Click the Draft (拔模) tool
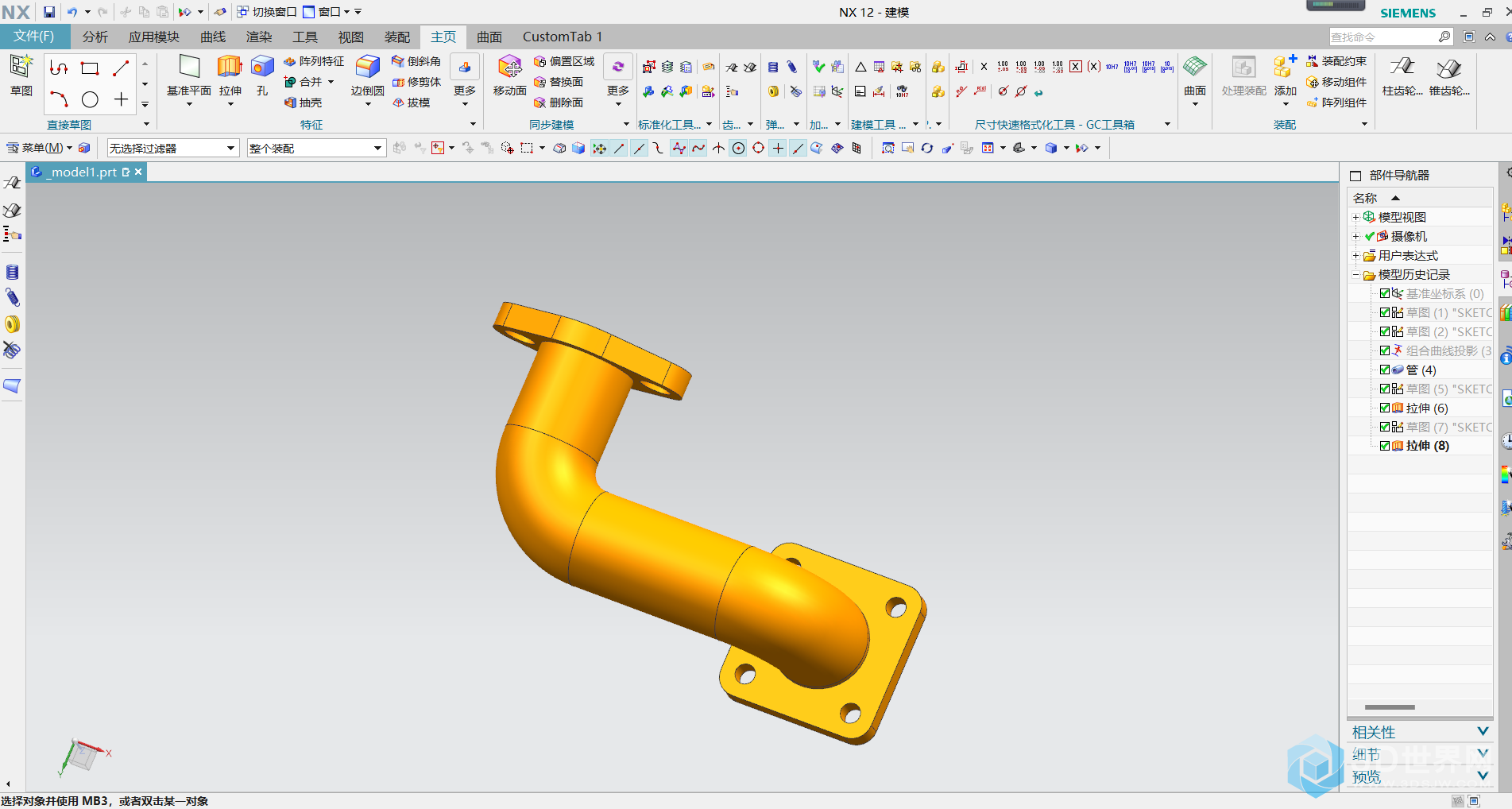Screen dimensions: 1512x809 coord(411,103)
